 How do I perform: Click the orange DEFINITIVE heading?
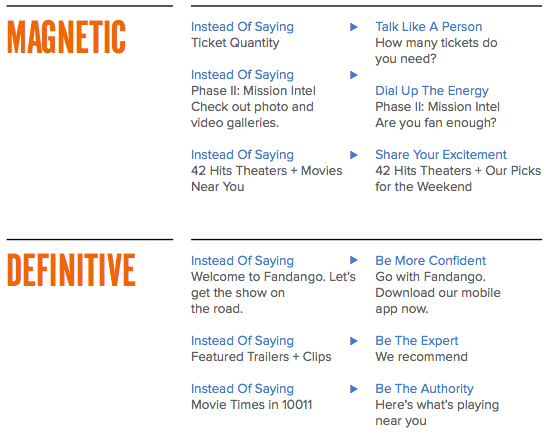71,270
